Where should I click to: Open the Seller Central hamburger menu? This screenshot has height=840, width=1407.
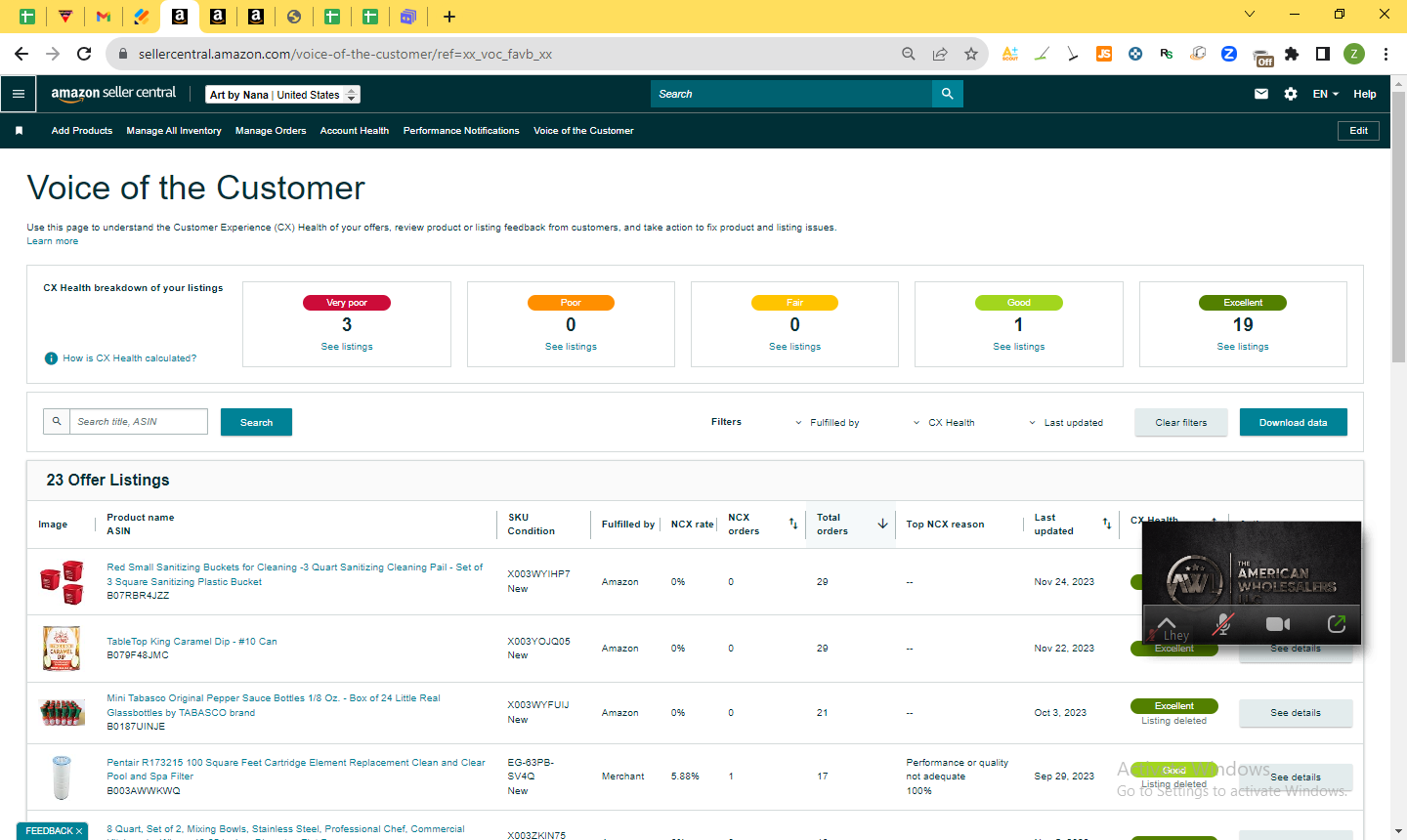point(19,94)
